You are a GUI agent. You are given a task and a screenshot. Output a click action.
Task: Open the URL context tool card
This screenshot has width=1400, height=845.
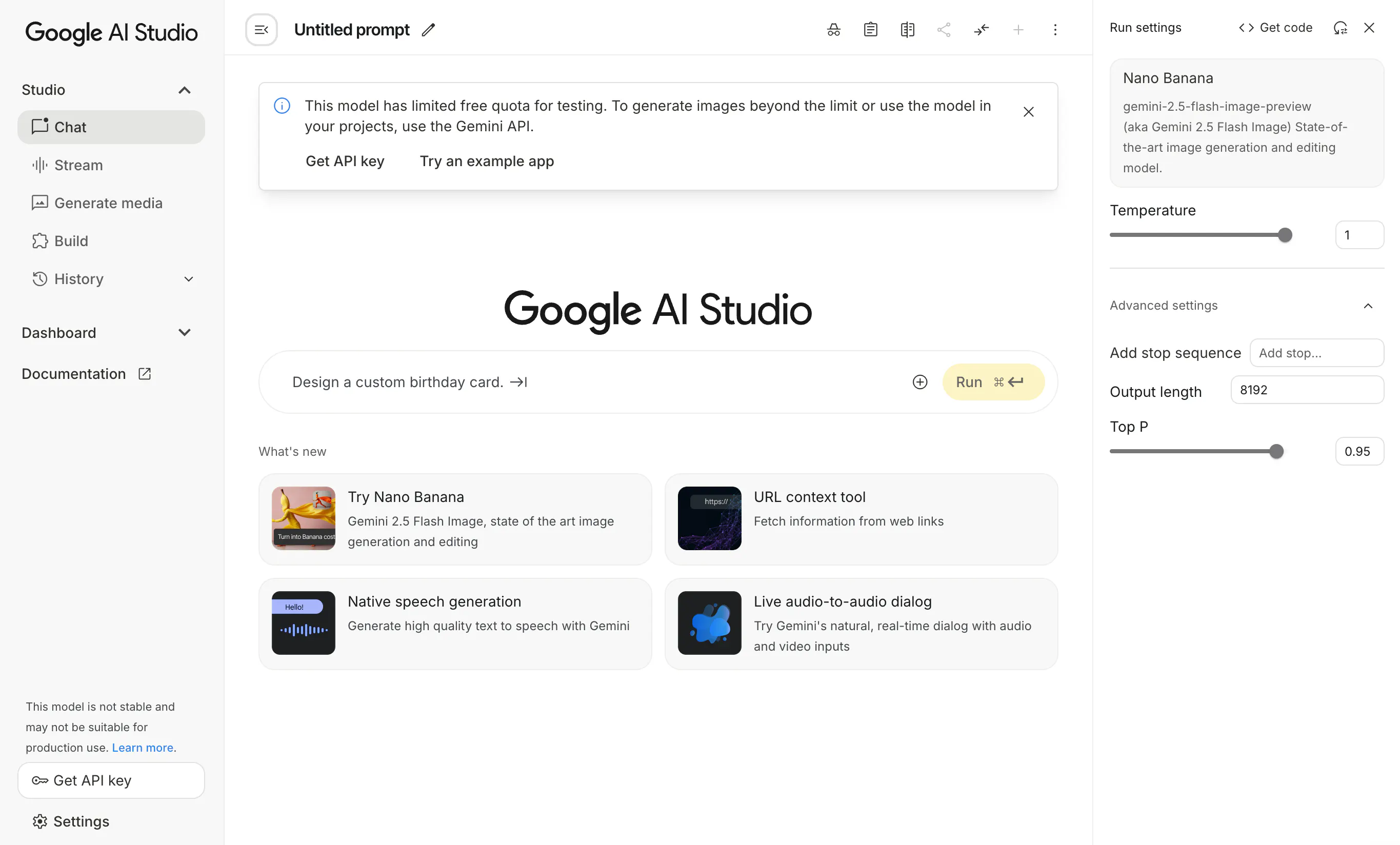tap(862, 519)
